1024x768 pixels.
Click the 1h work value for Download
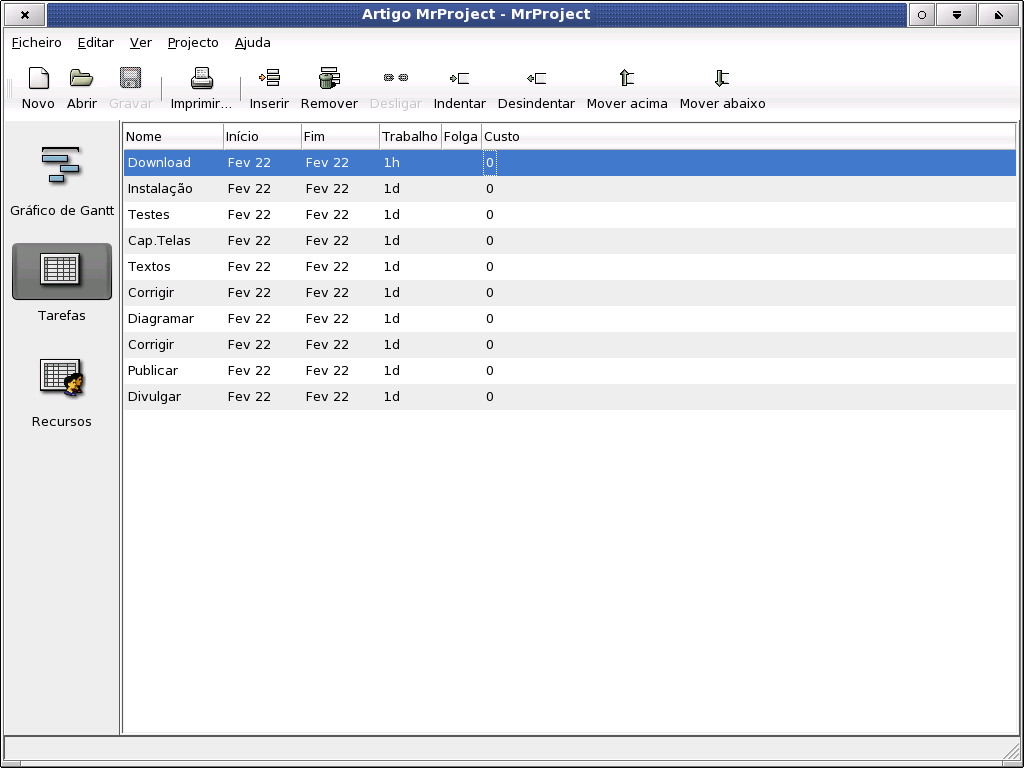tap(391, 163)
